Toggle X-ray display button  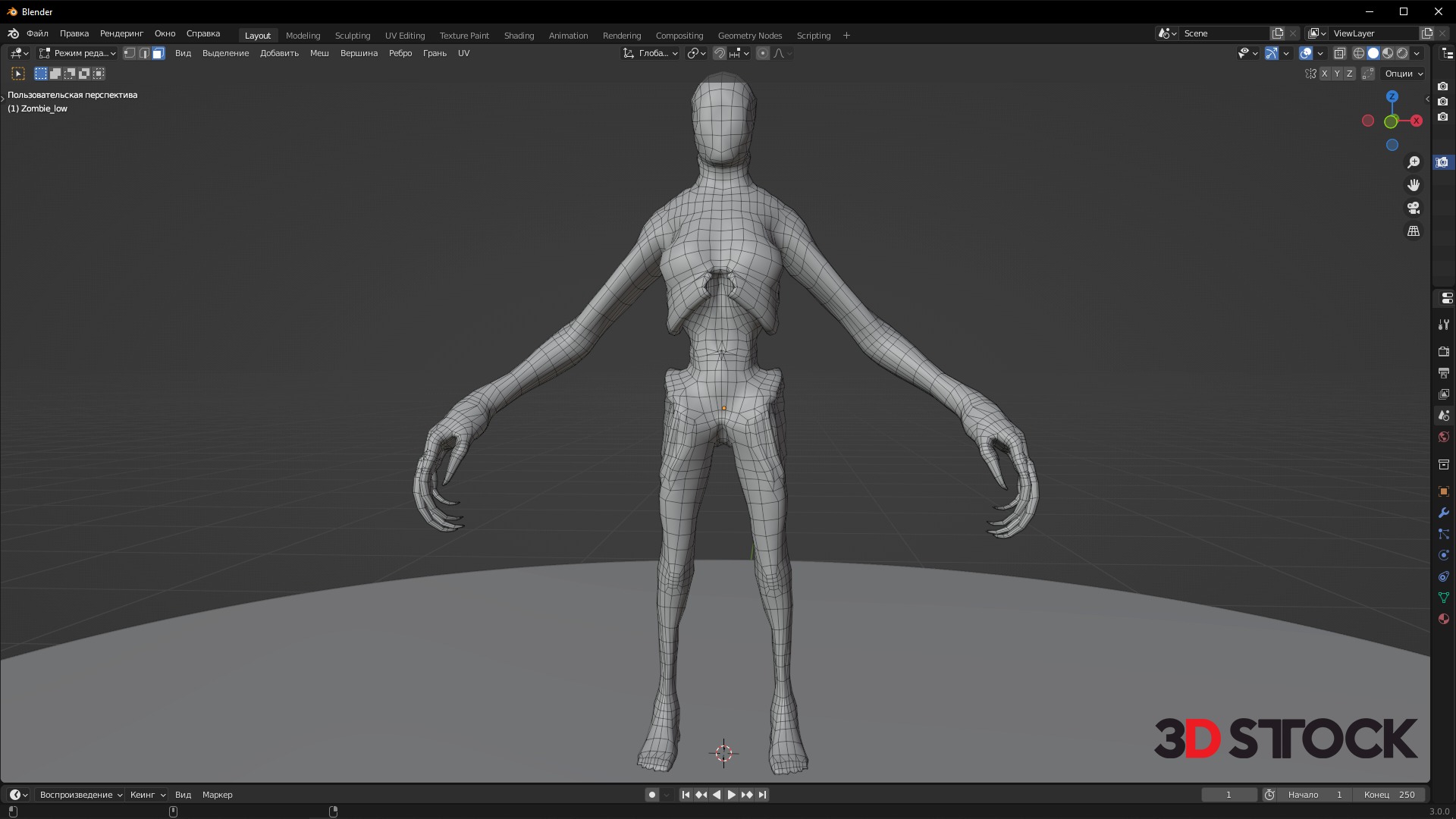1340,53
